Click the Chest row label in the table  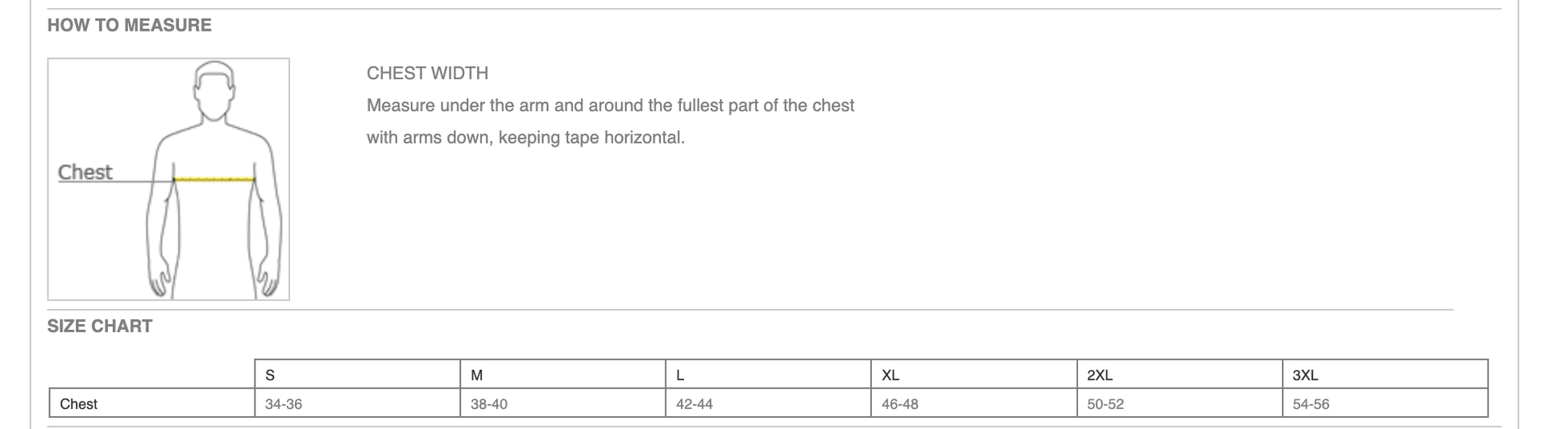tap(78, 404)
